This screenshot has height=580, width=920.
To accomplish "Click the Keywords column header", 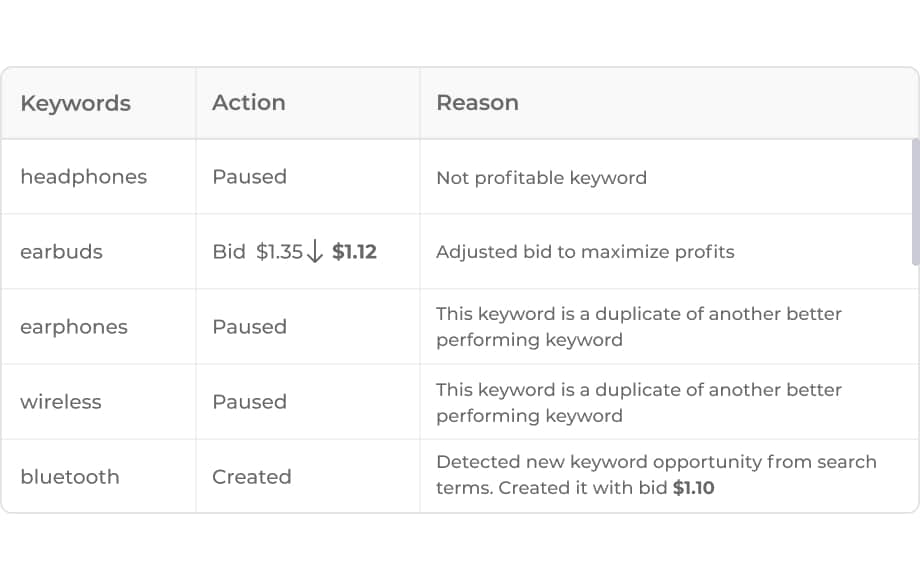I will 75,103.
